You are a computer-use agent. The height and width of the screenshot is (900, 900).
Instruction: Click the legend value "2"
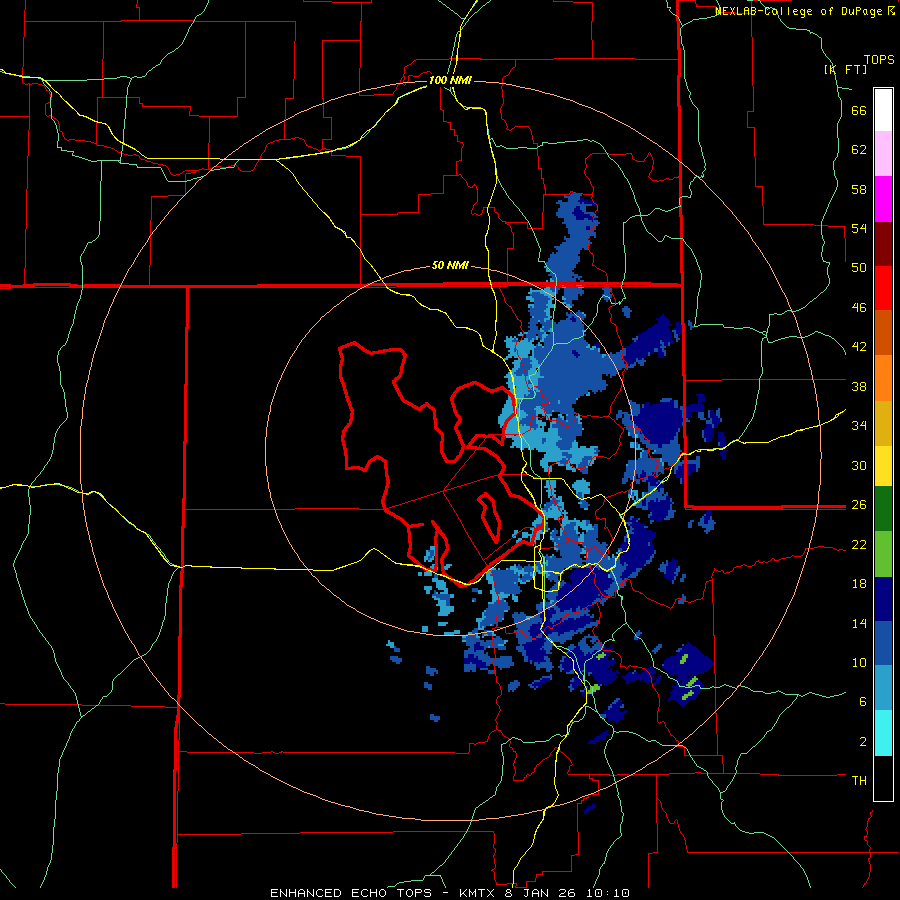click(x=863, y=742)
